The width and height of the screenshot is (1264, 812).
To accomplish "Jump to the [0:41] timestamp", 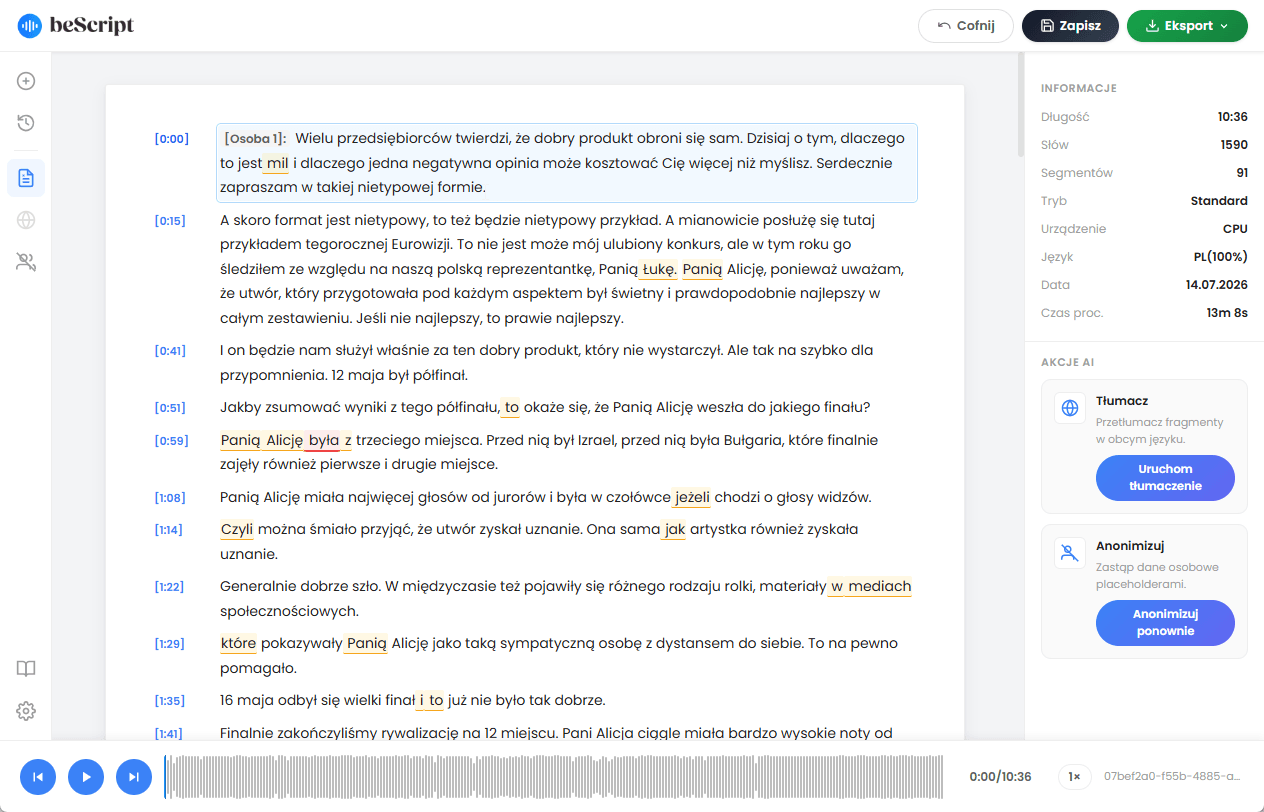I will point(170,351).
